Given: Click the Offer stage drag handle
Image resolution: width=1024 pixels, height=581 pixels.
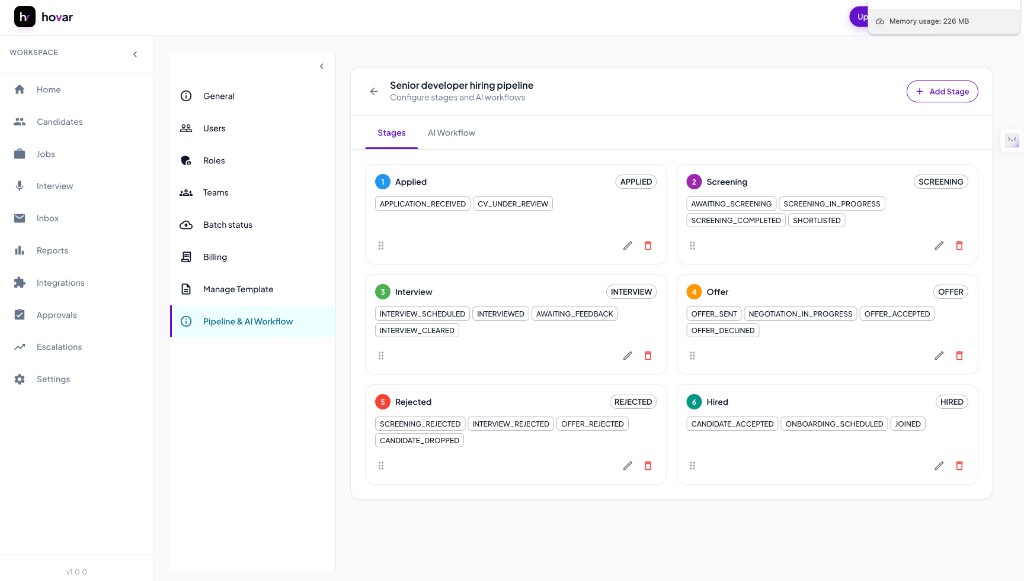Looking at the screenshot, I should coord(692,356).
